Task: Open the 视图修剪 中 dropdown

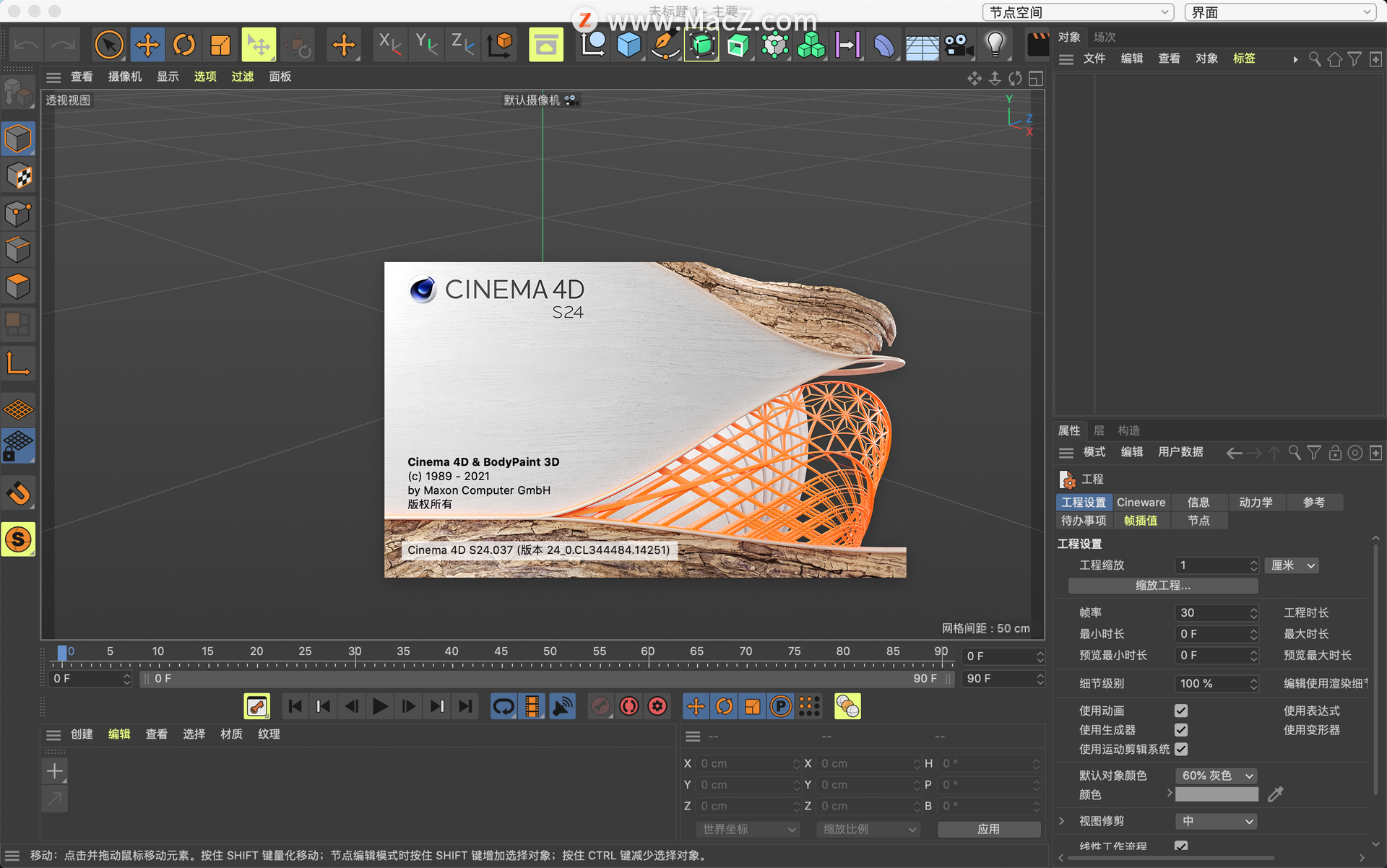Action: (1217, 822)
